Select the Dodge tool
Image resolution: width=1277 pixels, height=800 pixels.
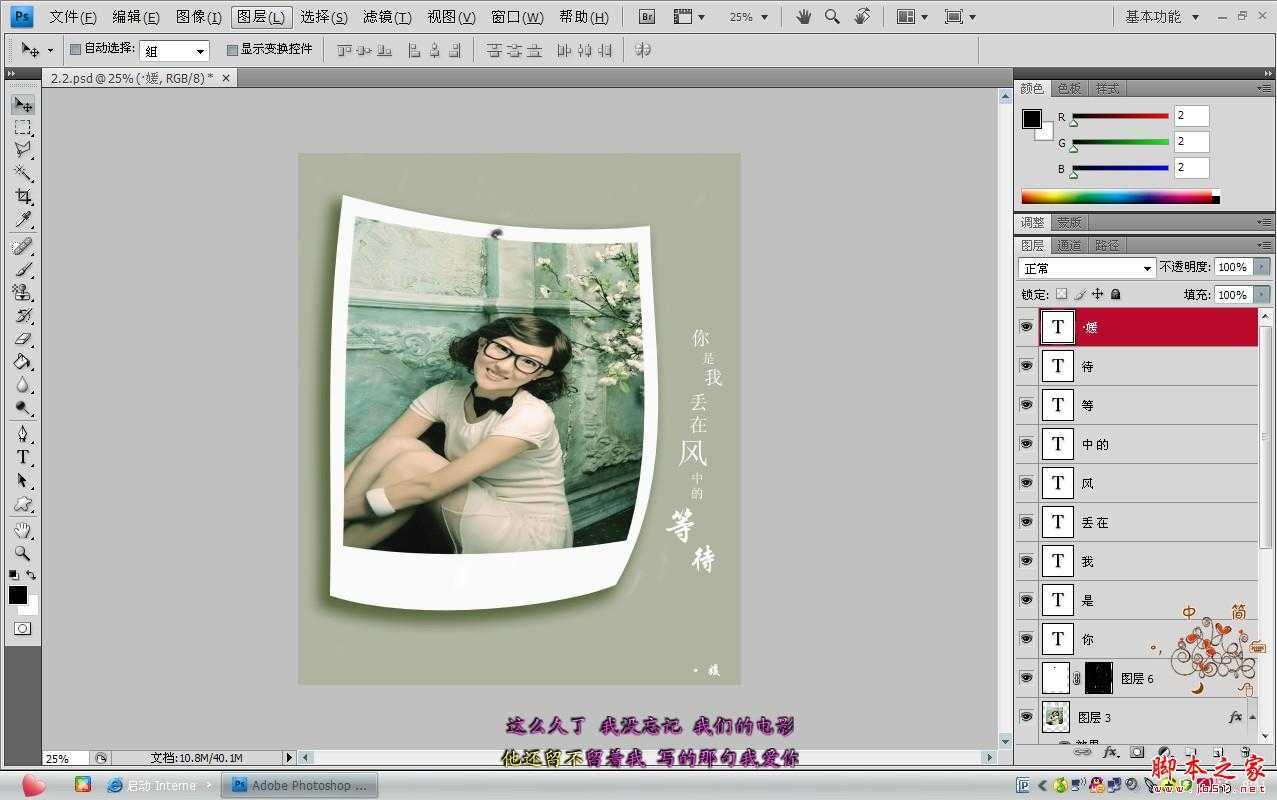(x=23, y=407)
